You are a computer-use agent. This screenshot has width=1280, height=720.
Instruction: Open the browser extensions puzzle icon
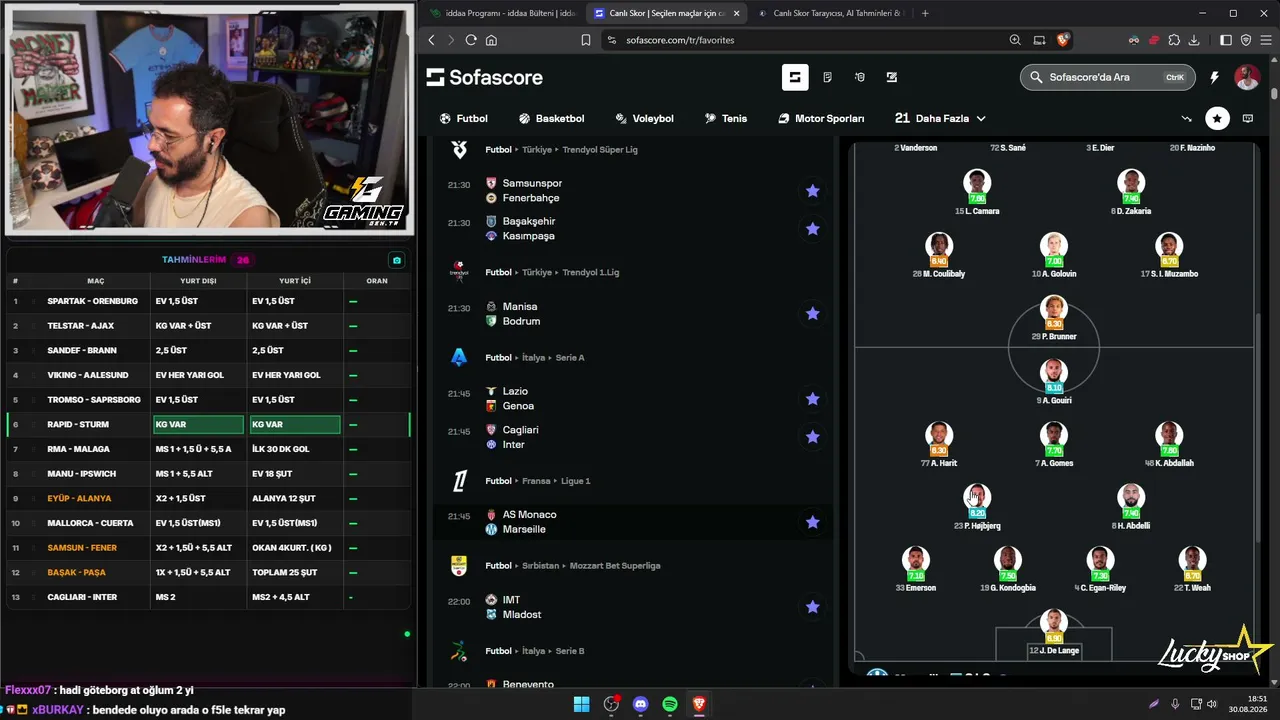[1174, 40]
